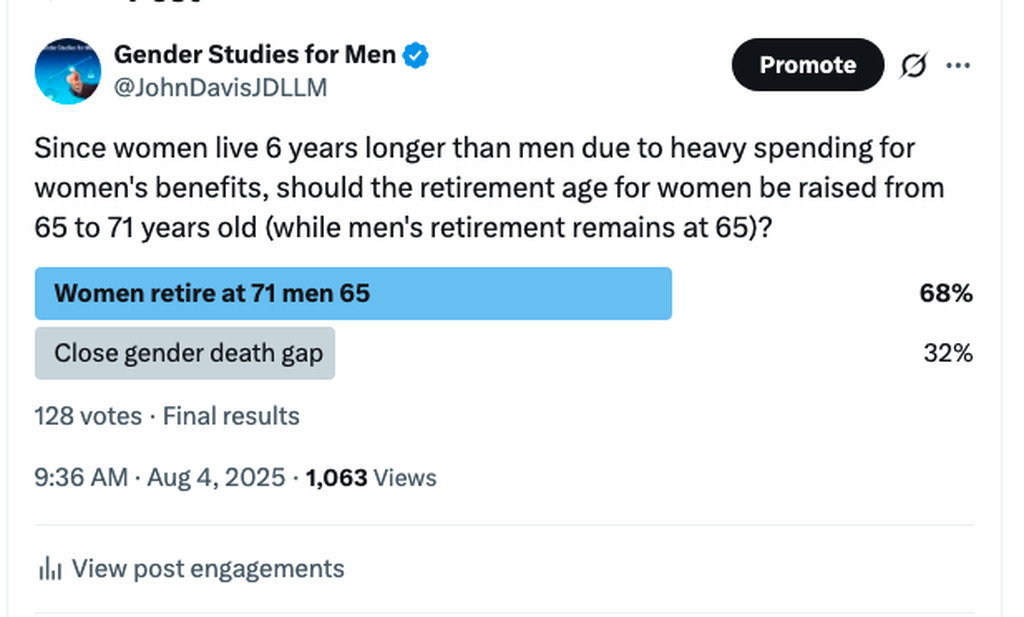Select the "Women retire at 71 men 65" poll bar
Viewport: 1024px width, 617px height.
pos(353,294)
